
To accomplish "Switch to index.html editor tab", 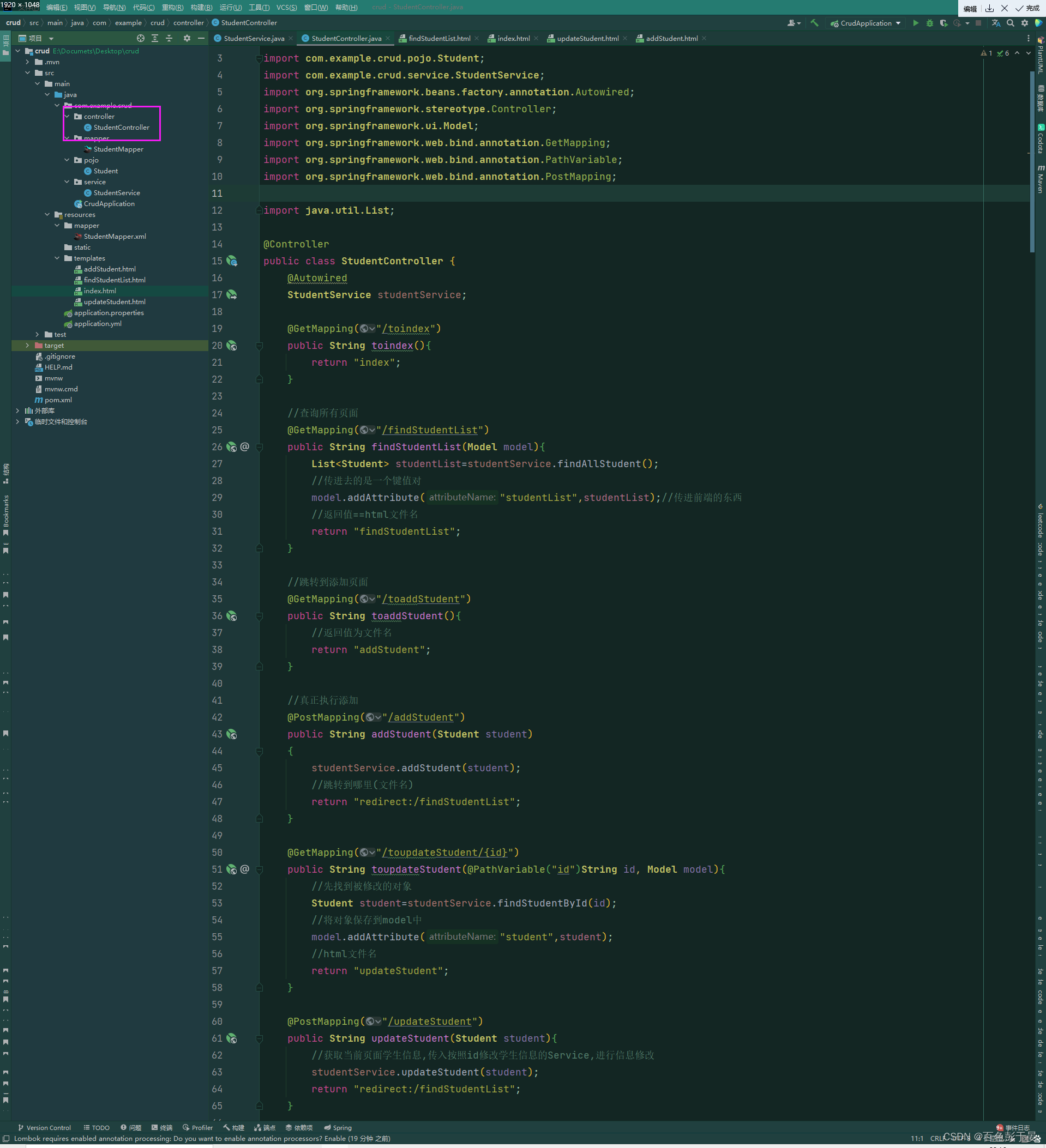I will (513, 38).
